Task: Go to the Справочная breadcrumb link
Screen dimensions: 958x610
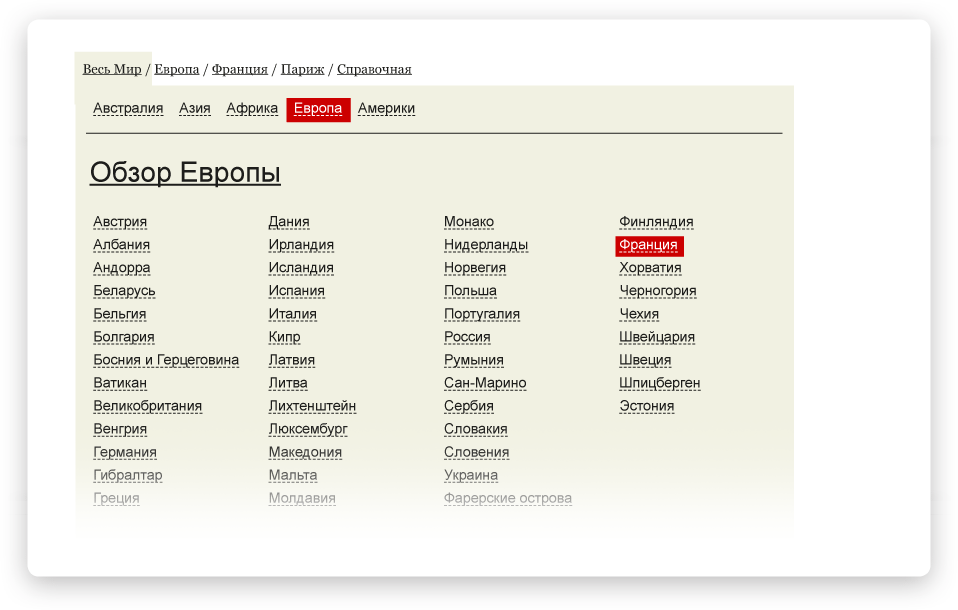Action: coord(374,69)
